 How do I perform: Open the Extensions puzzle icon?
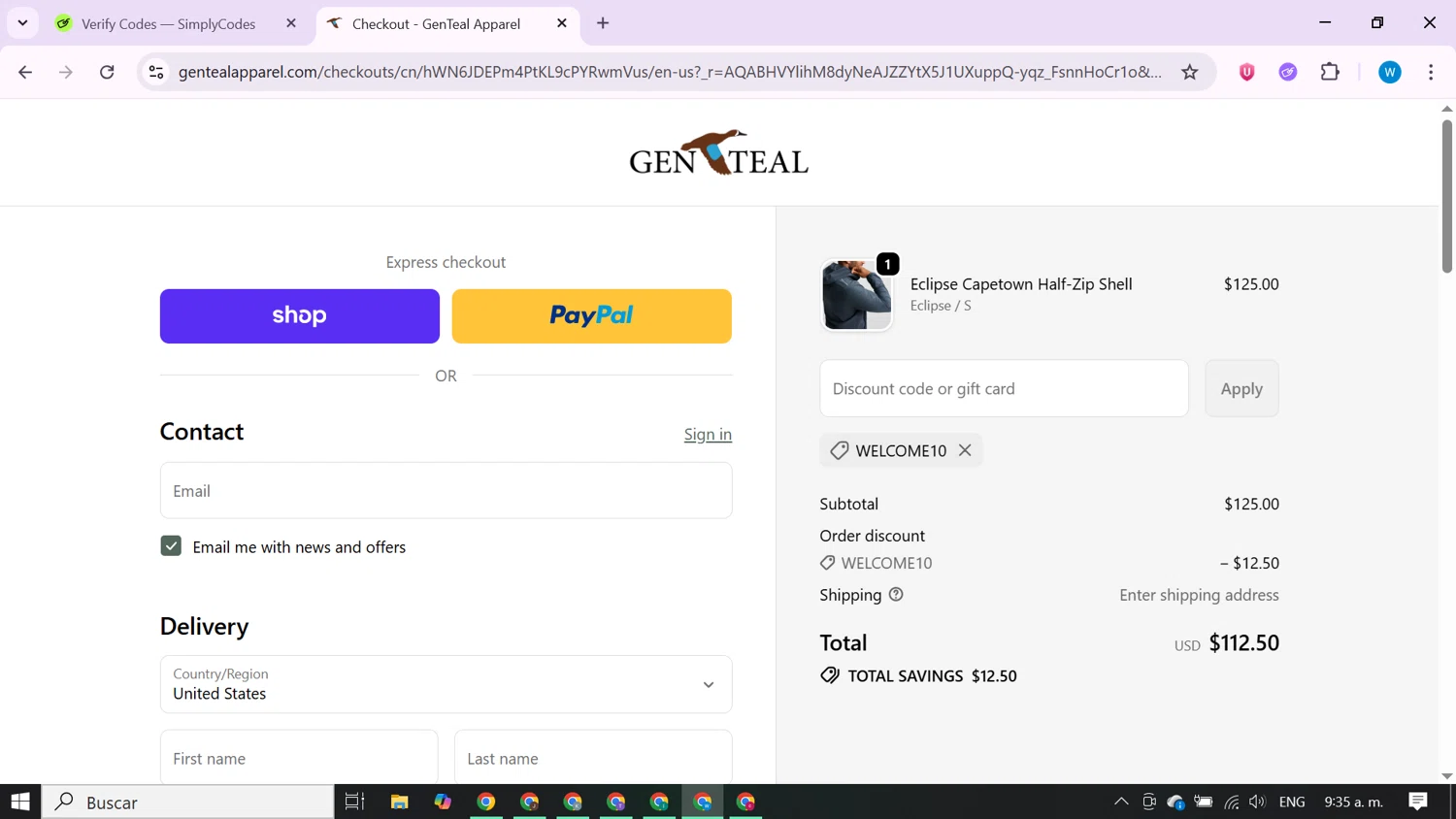pos(1330,72)
